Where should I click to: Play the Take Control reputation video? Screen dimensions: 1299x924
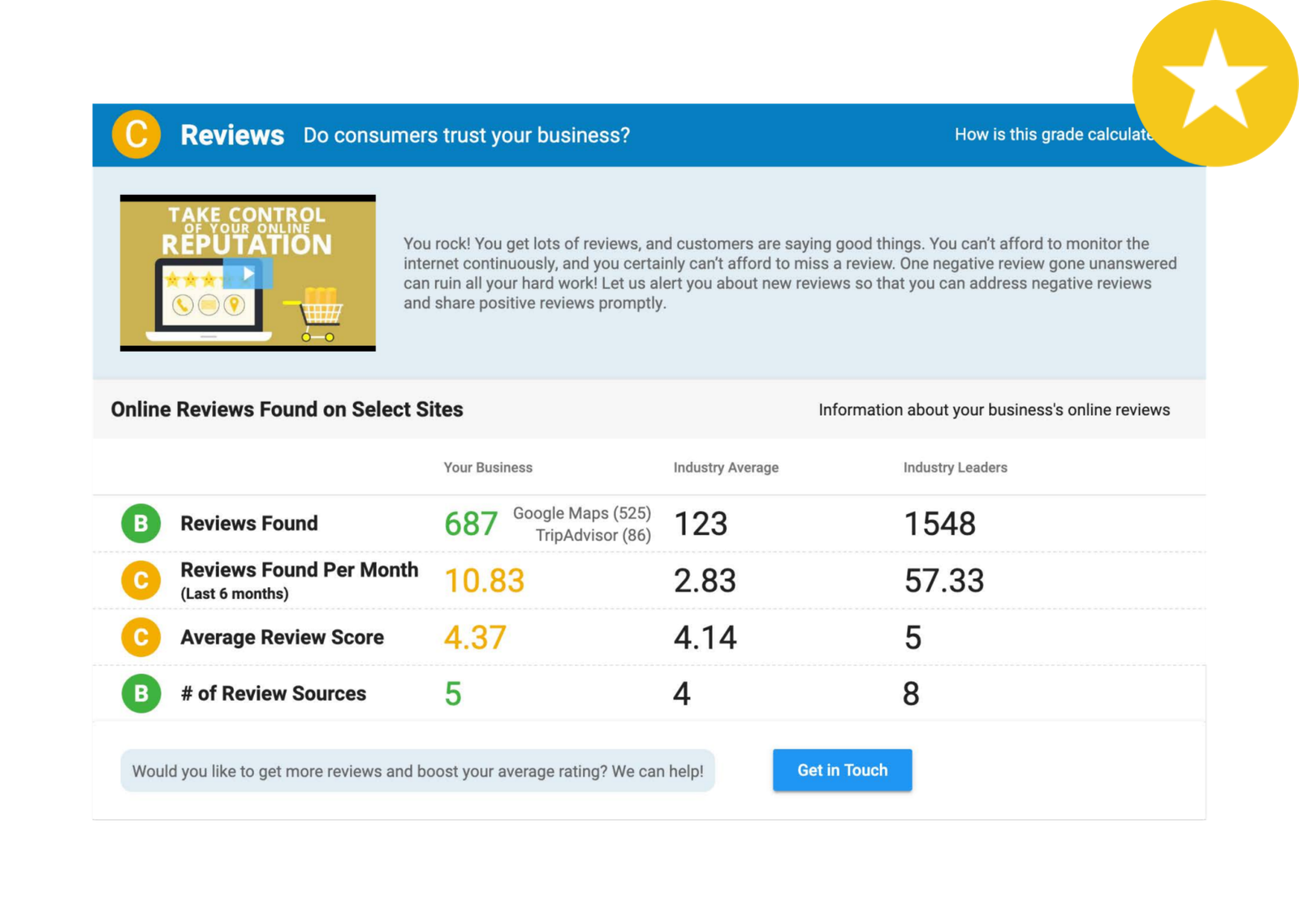tap(248, 274)
